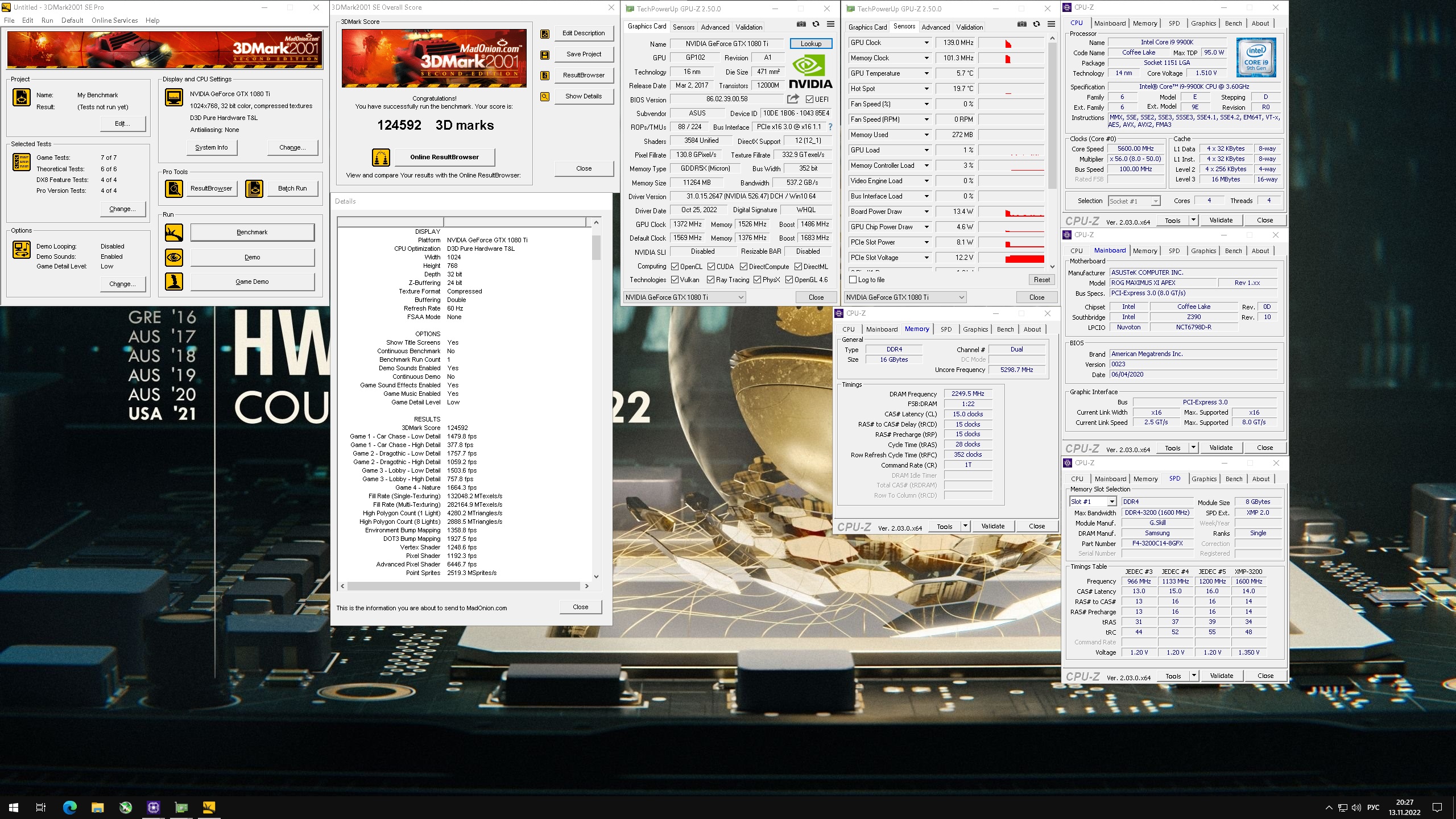Viewport: 1456px width, 819px height.
Task: Toggle the OpenCL checkbox
Action: tap(675, 266)
